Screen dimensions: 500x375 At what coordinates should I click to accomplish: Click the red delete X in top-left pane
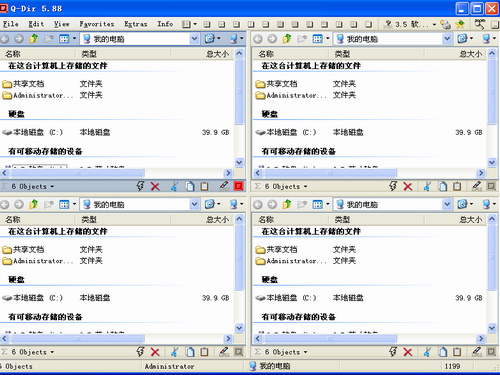(x=155, y=186)
